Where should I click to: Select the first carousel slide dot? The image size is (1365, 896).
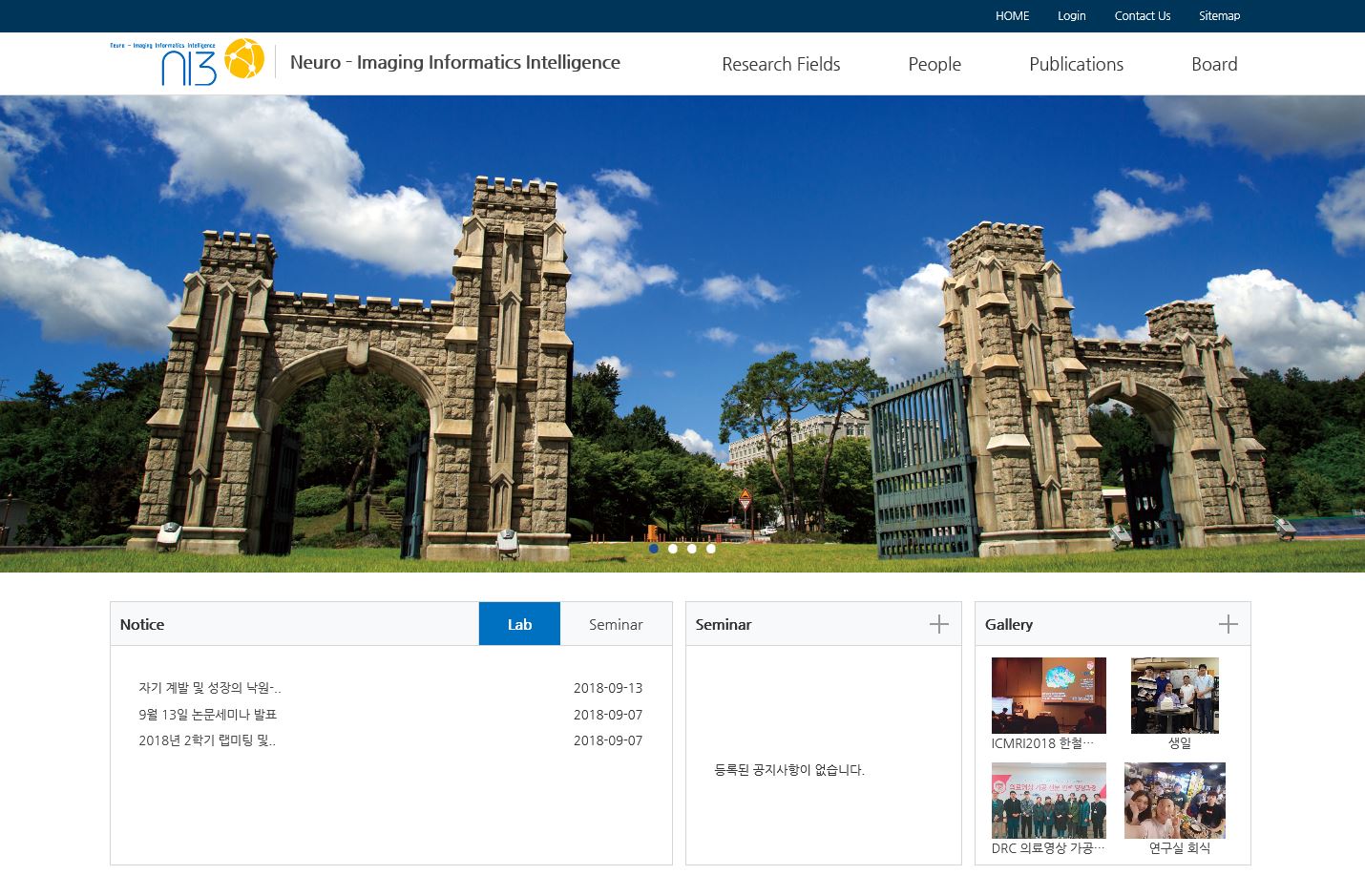point(654,549)
